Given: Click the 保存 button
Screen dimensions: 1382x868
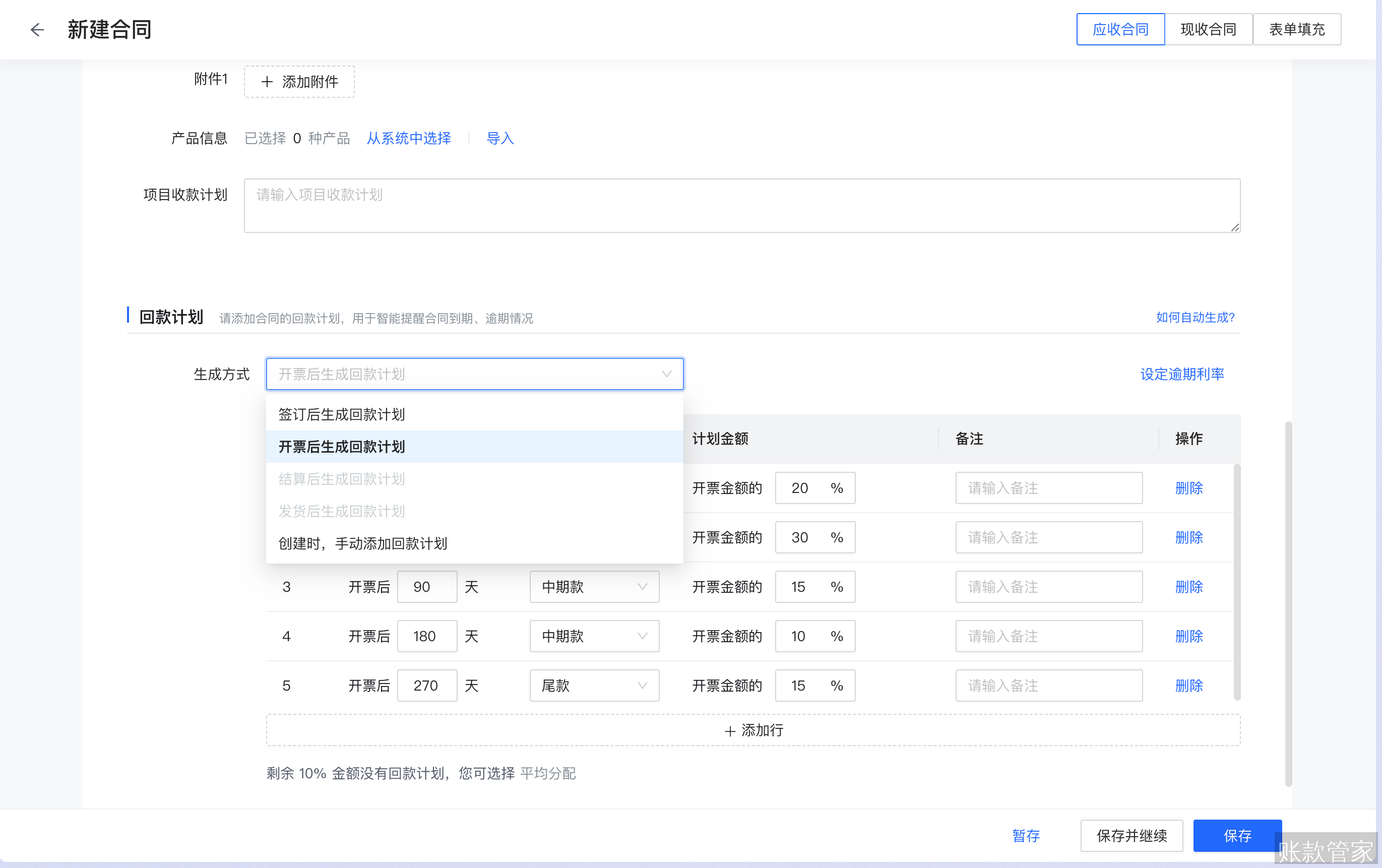Looking at the screenshot, I should [x=1237, y=836].
